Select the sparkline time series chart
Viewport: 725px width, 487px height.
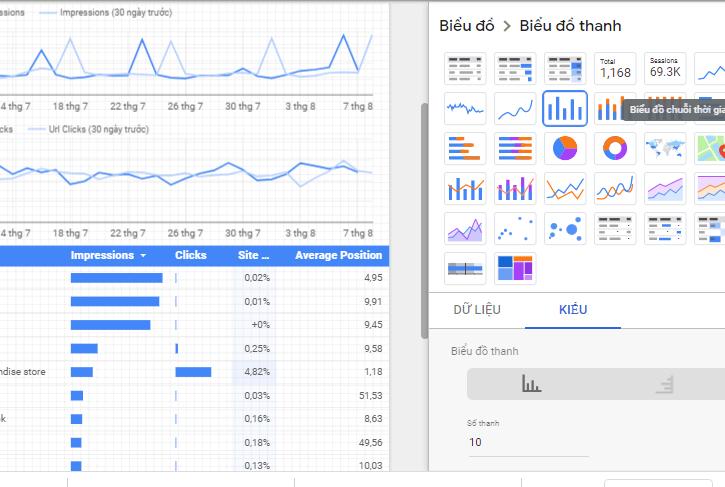tap(465, 109)
